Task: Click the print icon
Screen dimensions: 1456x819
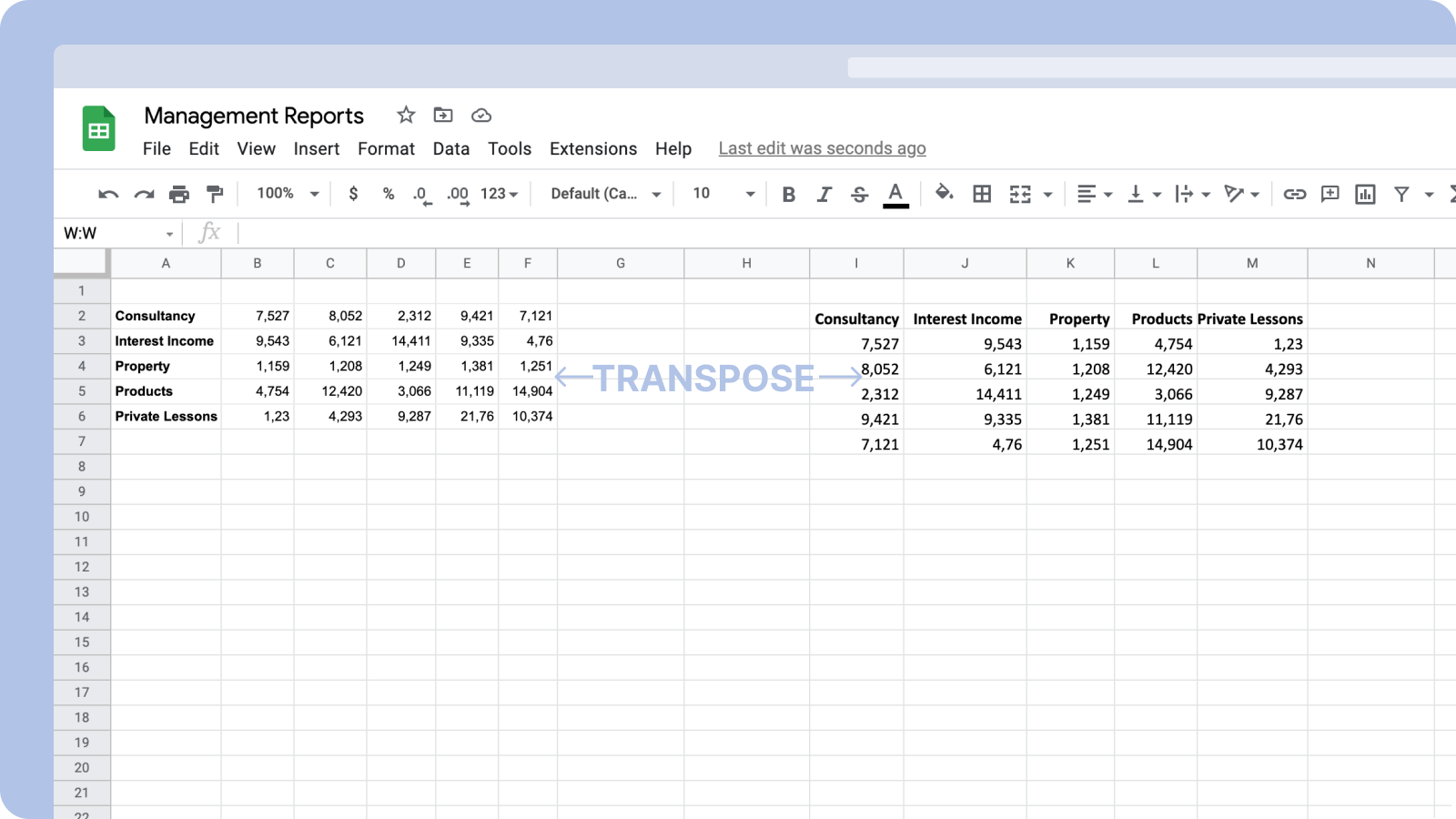Action: (179, 194)
